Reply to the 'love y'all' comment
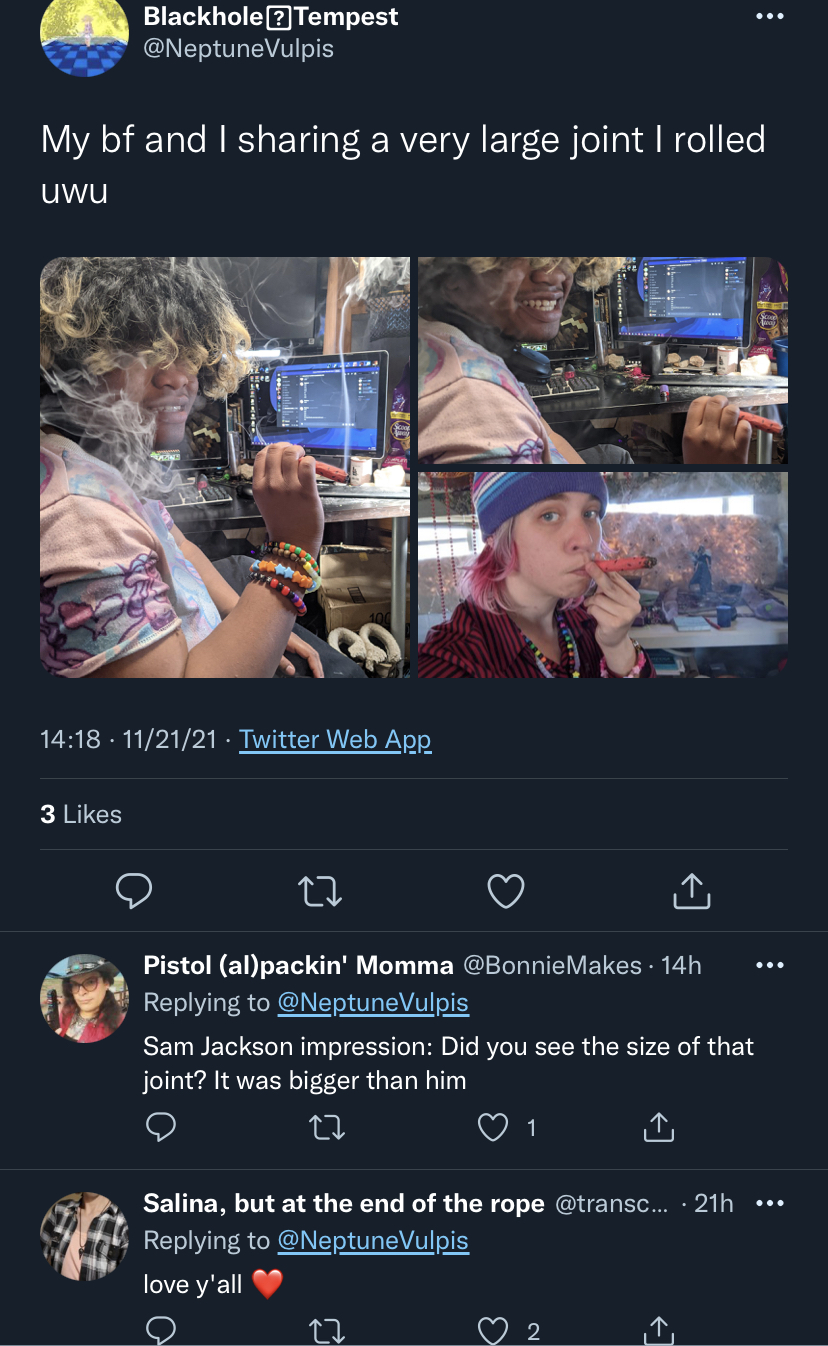This screenshot has width=828, height=1346. [161, 1331]
